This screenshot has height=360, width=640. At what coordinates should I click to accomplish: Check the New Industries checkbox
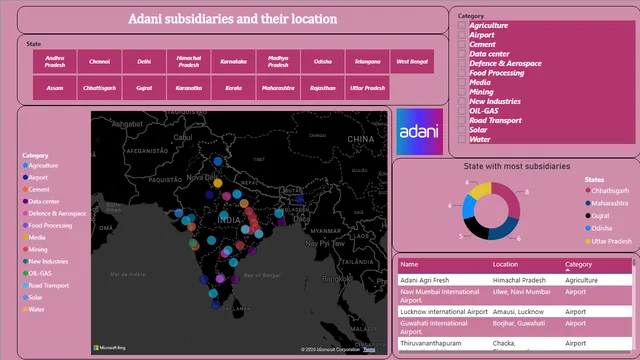point(462,101)
